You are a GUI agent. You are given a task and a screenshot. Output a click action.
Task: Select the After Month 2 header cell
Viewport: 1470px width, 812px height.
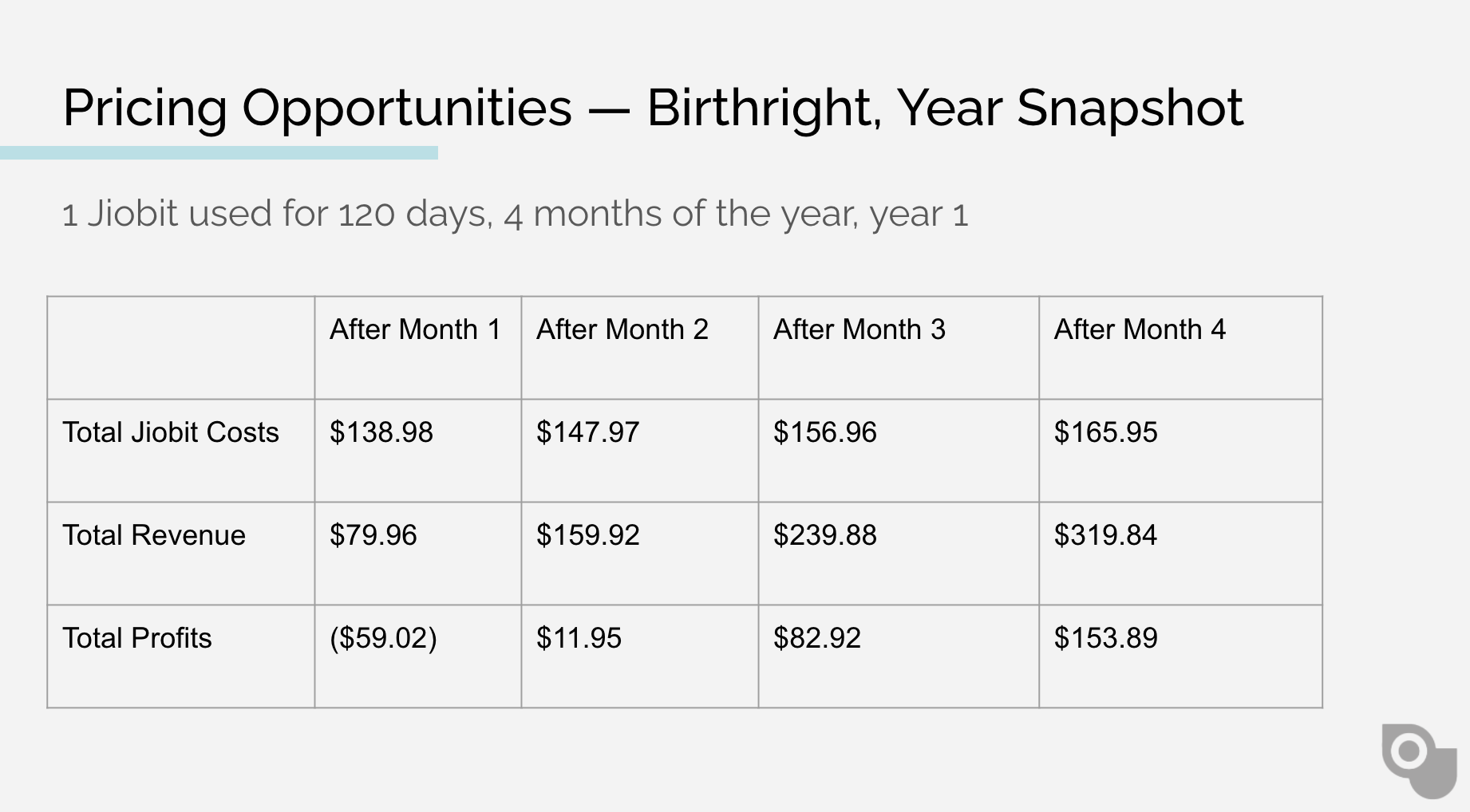coord(640,348)
